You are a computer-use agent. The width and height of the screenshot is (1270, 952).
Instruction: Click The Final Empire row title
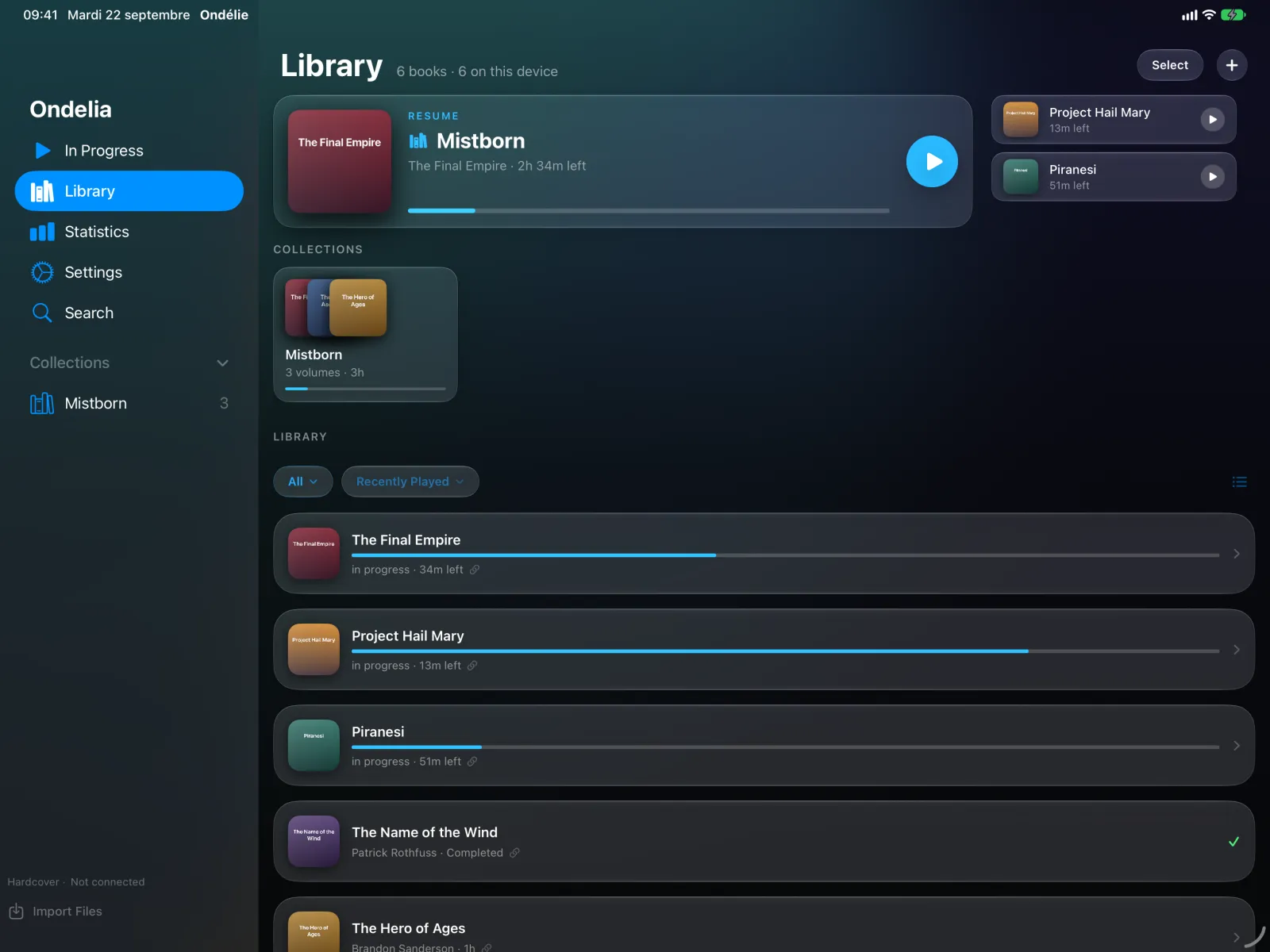406,540
